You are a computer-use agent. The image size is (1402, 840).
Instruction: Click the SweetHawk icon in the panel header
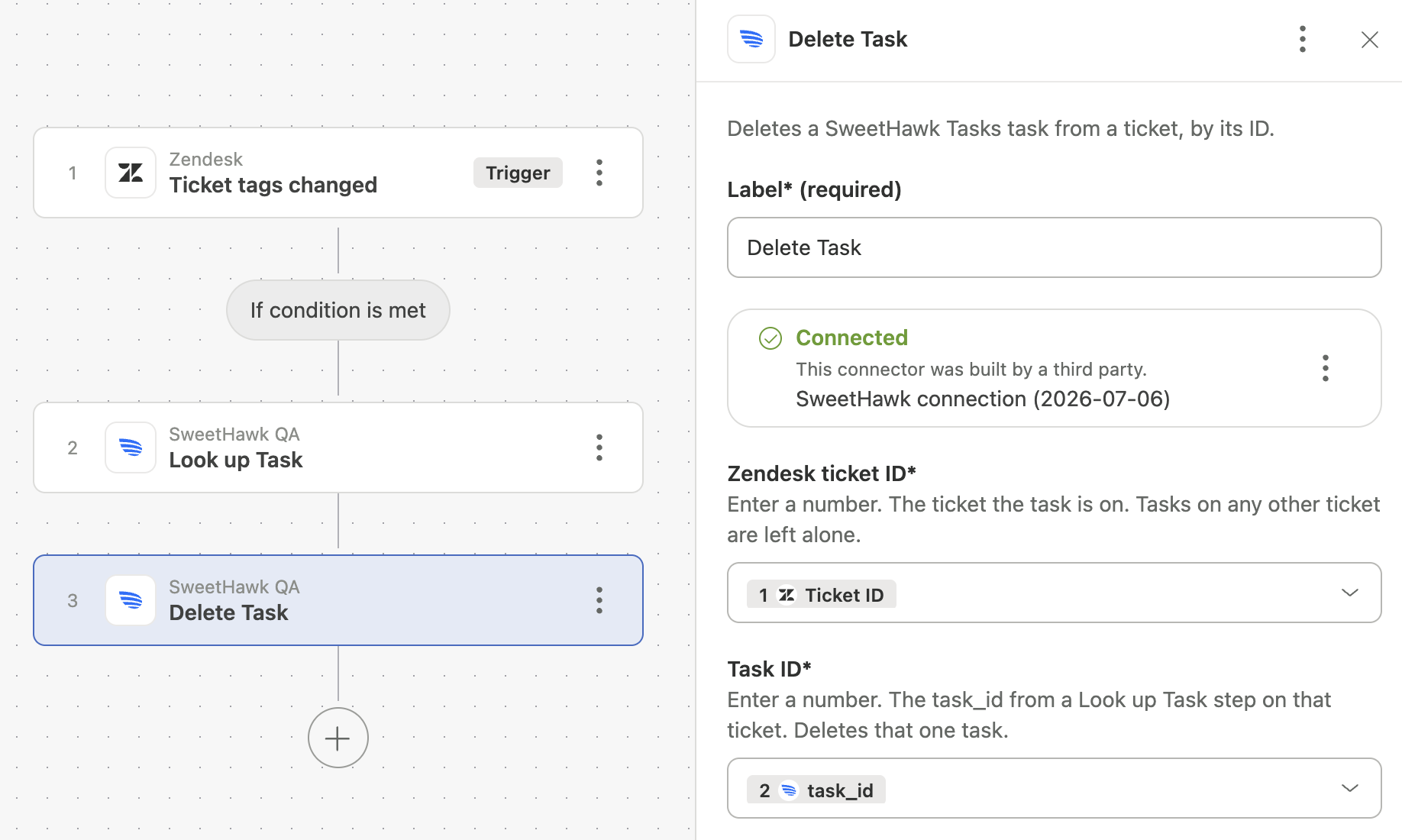point(751,39)
